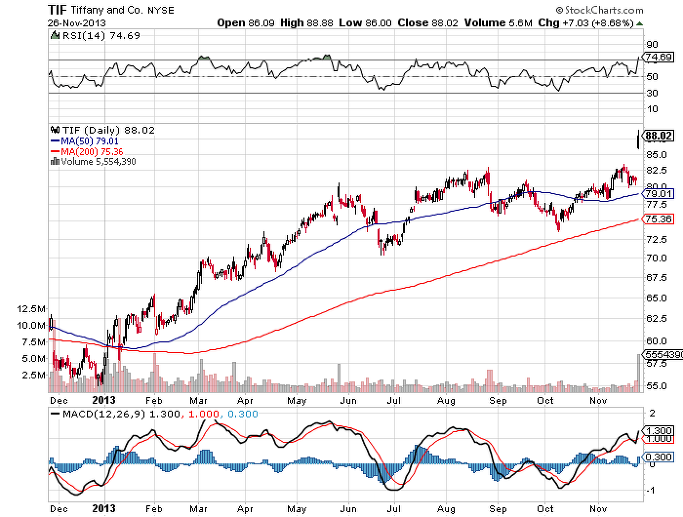683x517 pixels.
Task: Click the 26-Nov-2013 date label
Action: click(x=77, y=23)
